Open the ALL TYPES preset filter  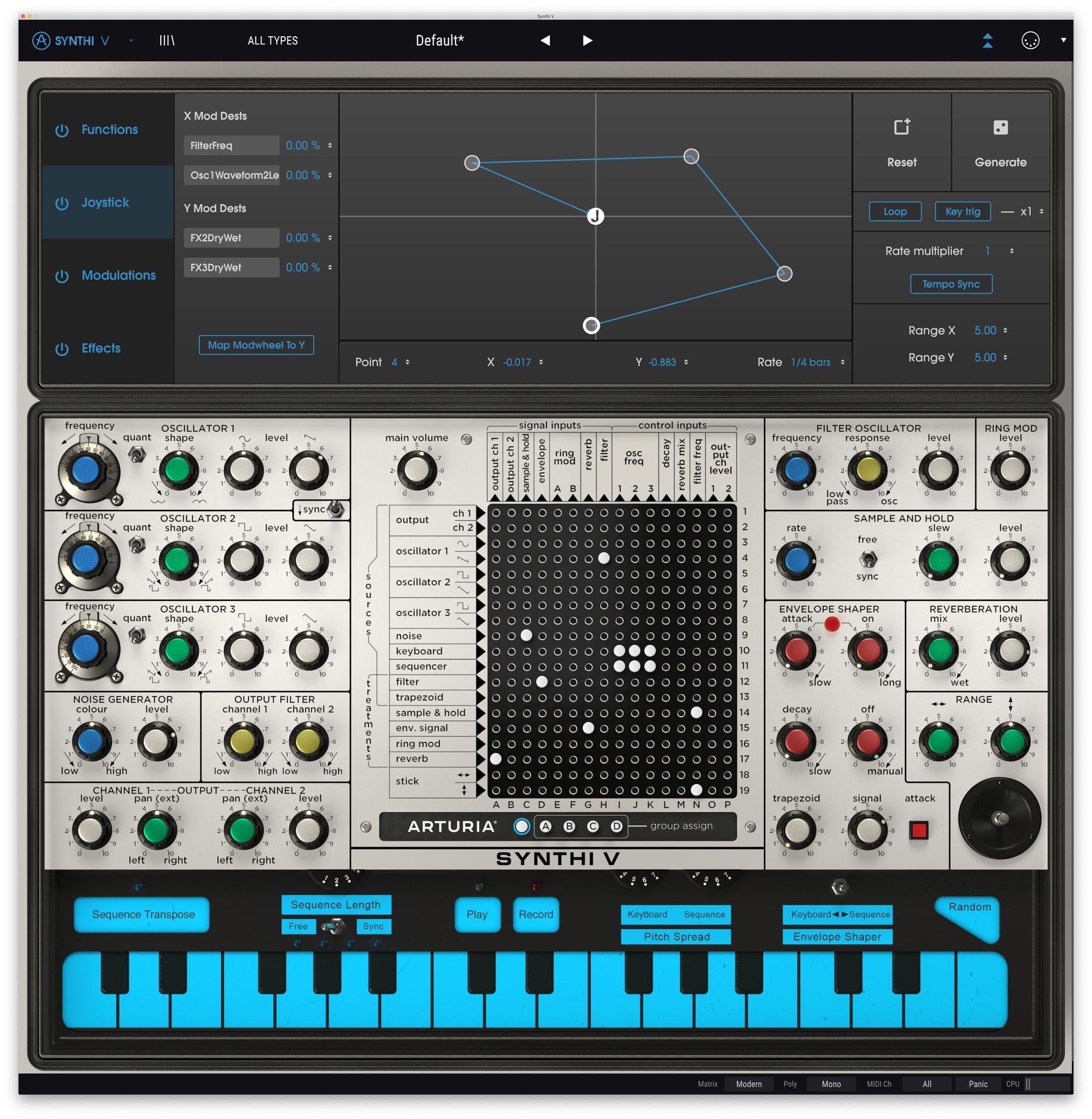click(x=272, y=40)
